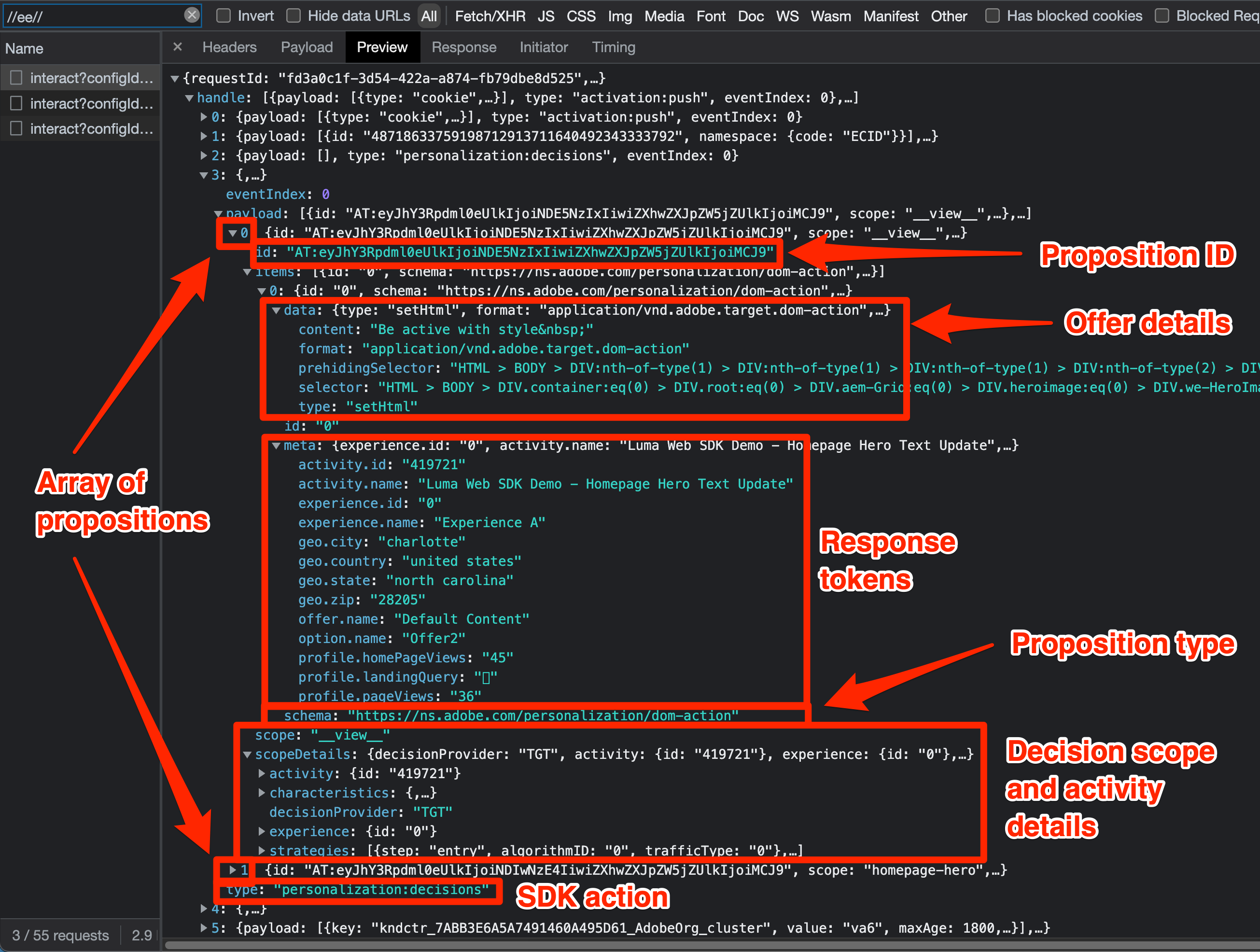1260x952 pixels.
Task: Click the horizontal scrollbar at bottom
Action: click(684, 946)
